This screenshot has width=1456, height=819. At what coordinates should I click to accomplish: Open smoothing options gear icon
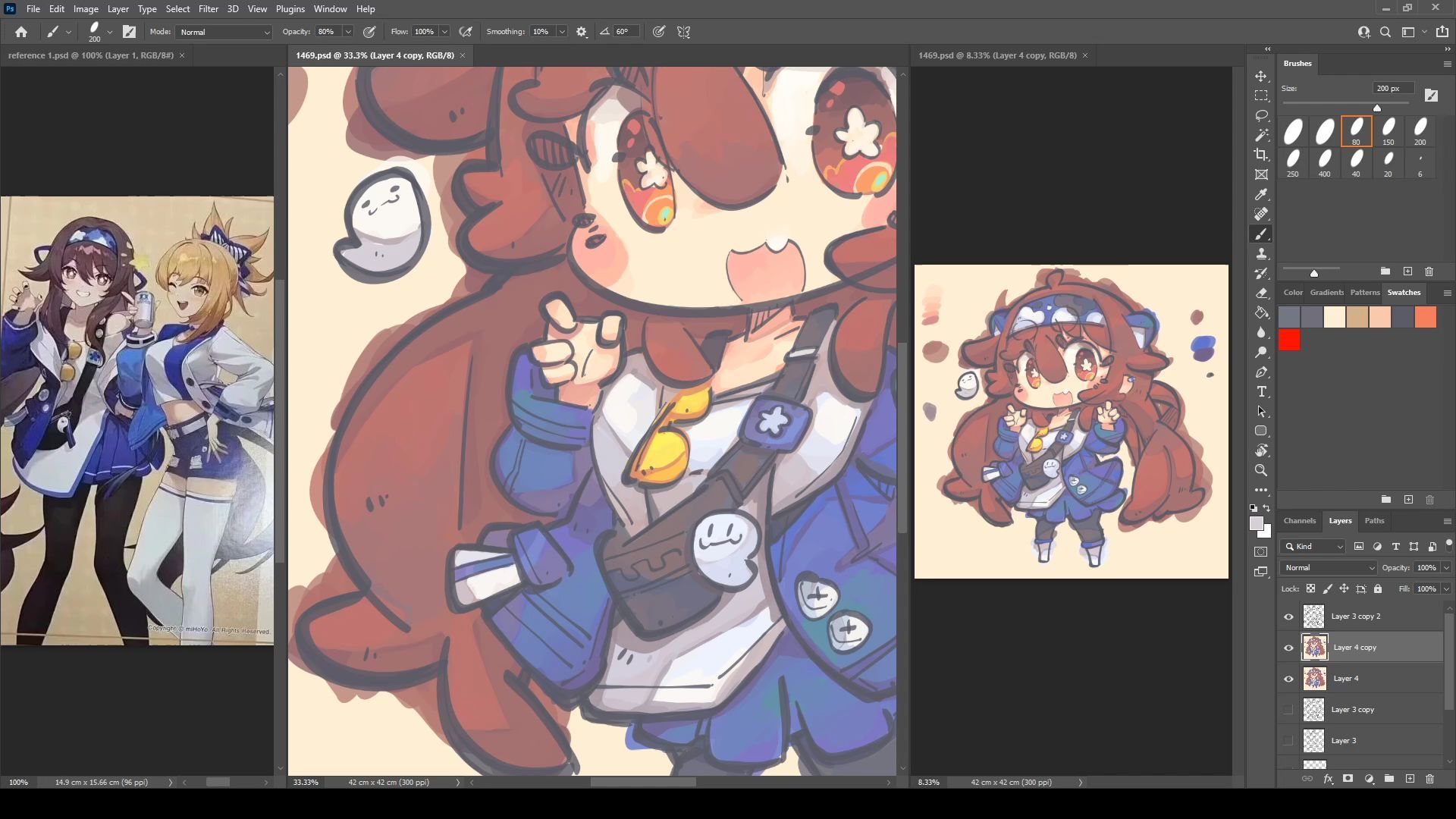point(582,32)
